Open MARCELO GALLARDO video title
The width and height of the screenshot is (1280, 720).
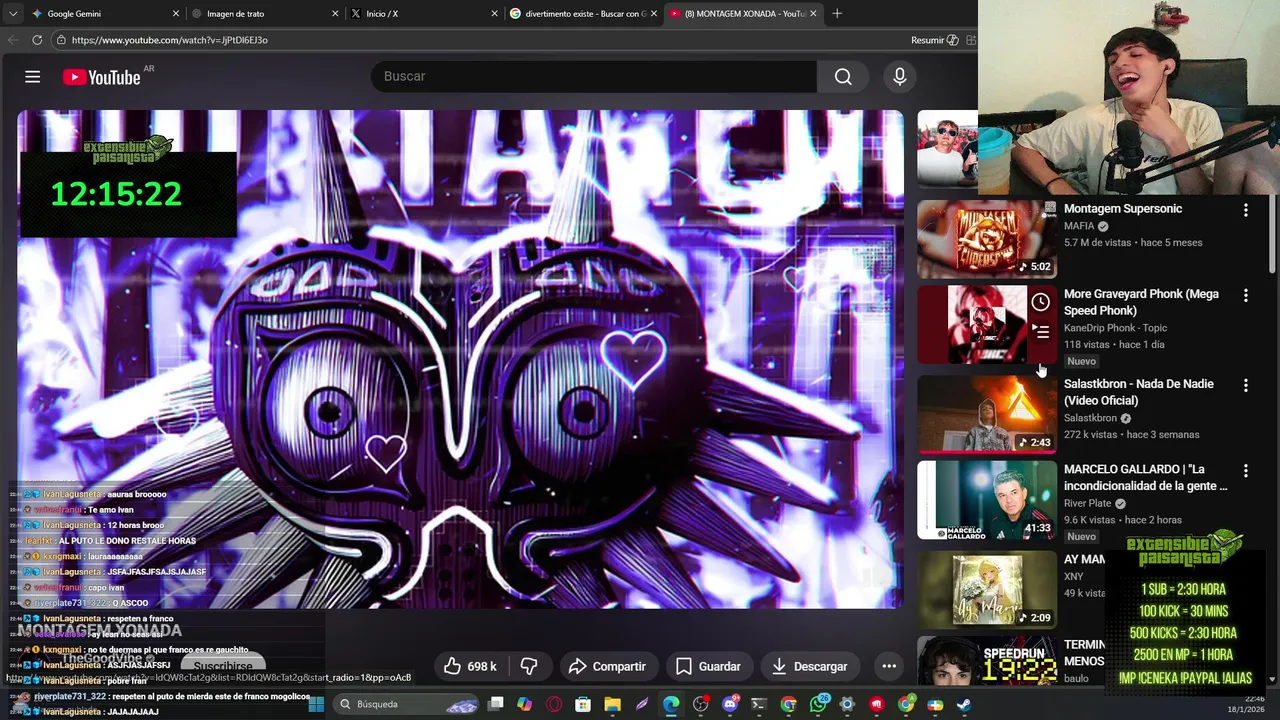point(1145,477)
